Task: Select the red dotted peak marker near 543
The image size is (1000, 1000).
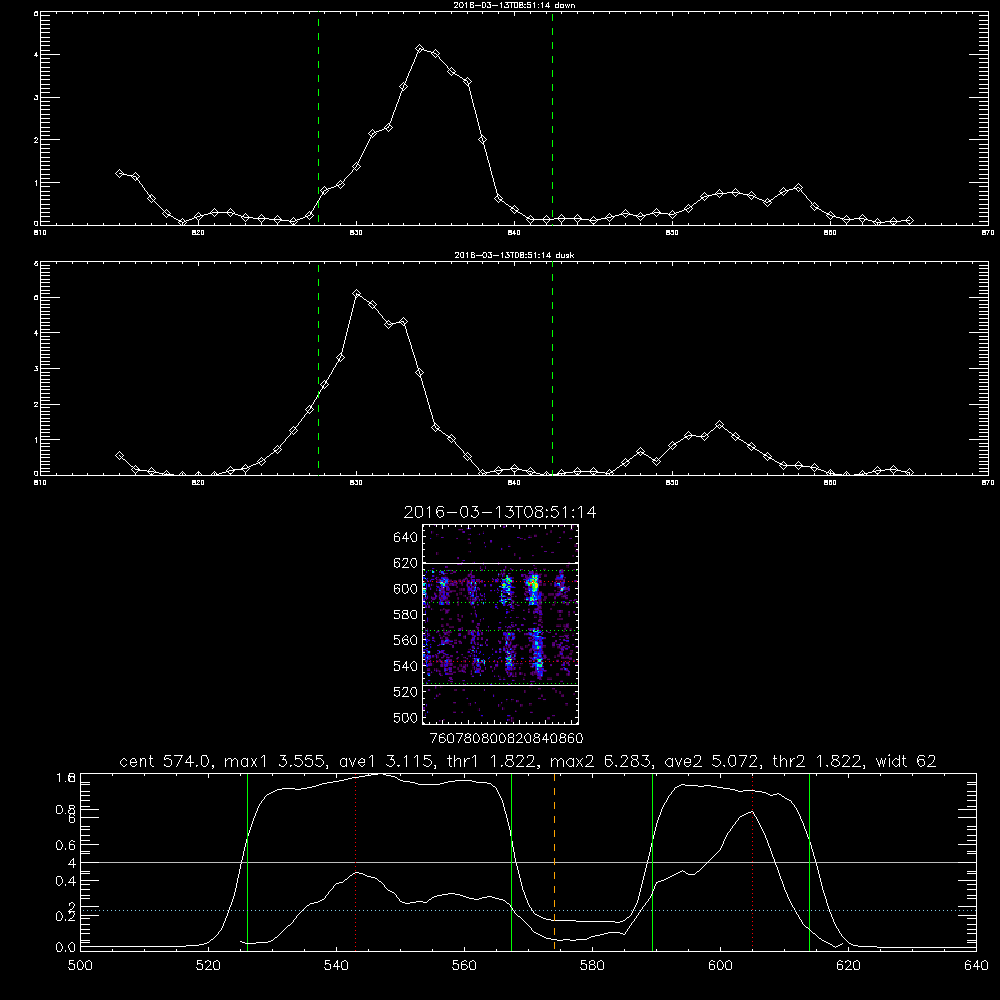Action: pos(355,861)
